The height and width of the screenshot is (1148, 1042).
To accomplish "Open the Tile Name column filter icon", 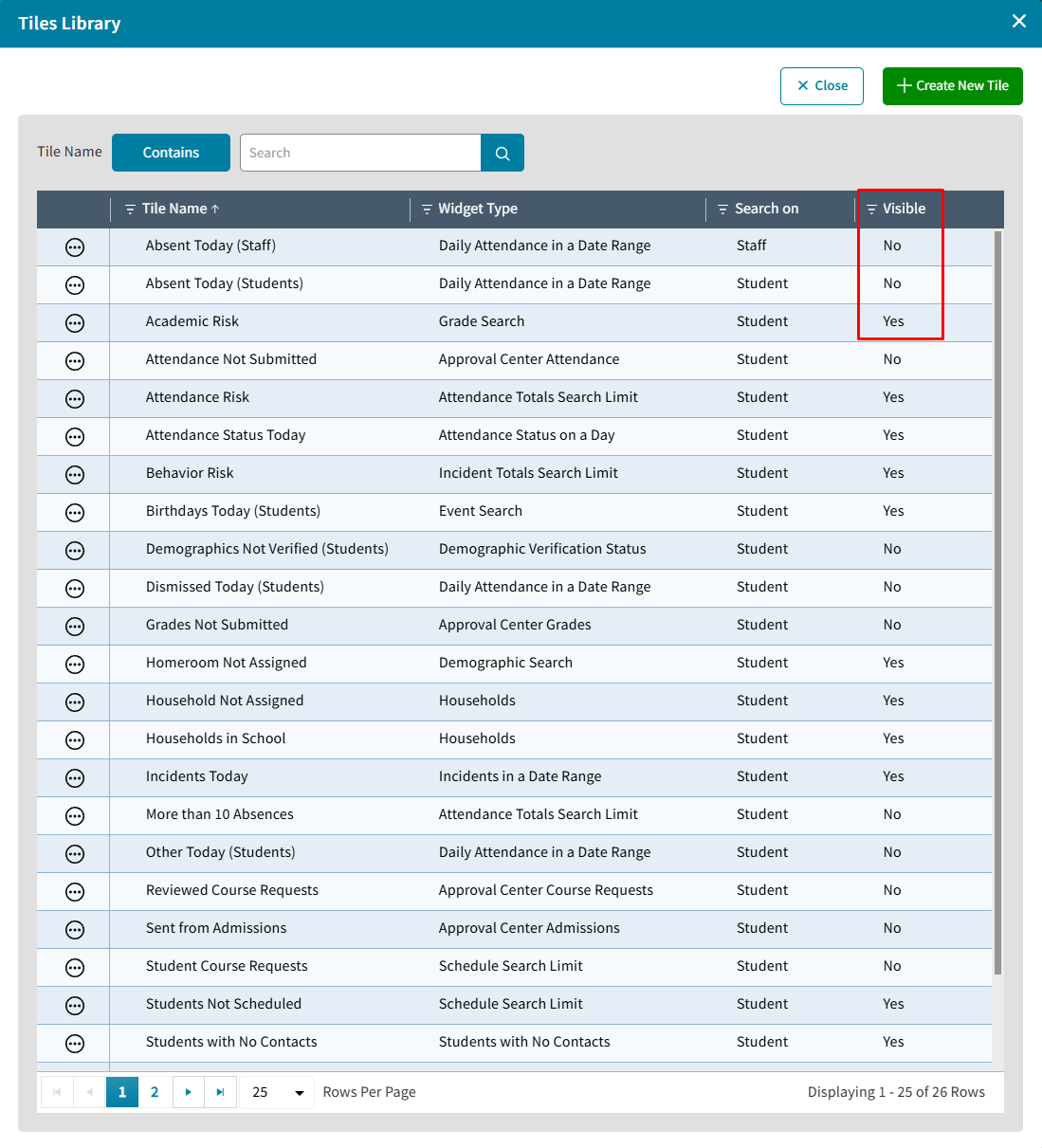I will [130, 210].
